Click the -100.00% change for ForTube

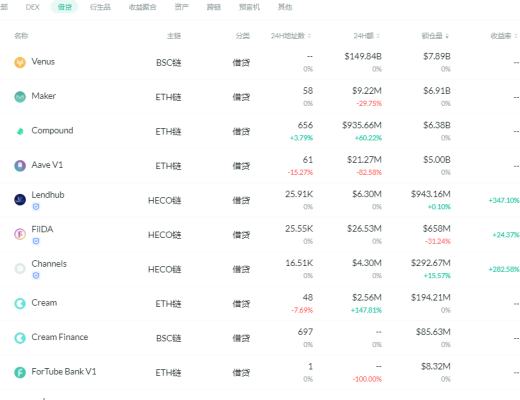367,379
